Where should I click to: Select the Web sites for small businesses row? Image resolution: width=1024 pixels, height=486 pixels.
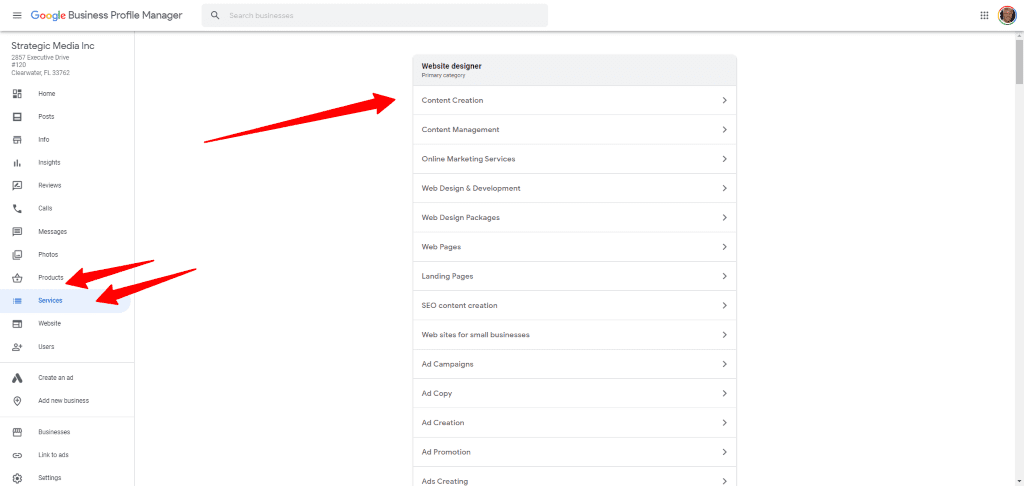pyautogui.click(x=575, y=334)
